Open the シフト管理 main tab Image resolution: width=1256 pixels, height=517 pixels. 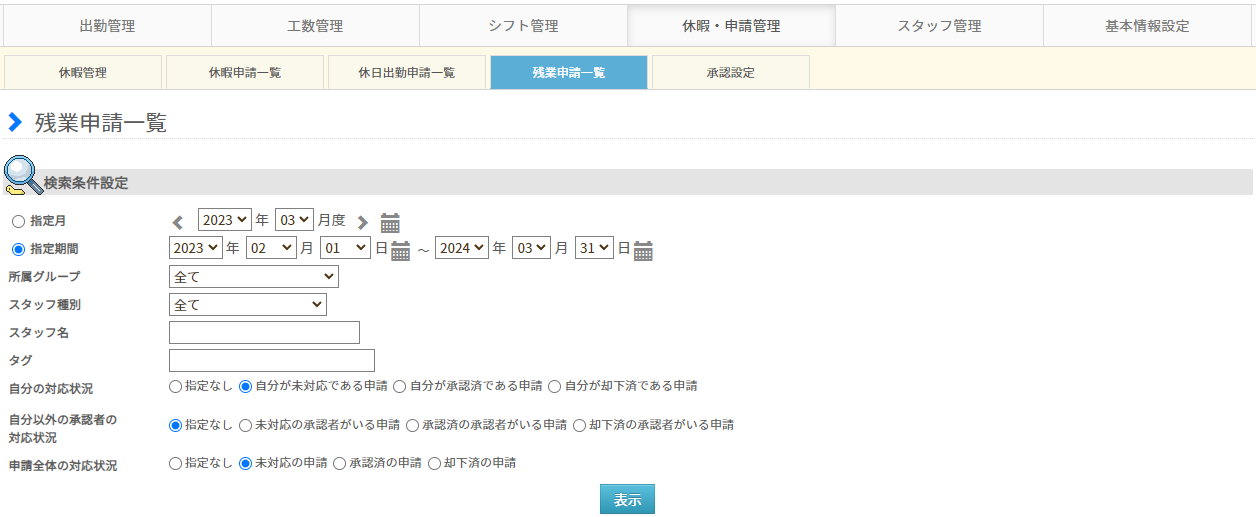pyautogui.click(x=523, y=26)
